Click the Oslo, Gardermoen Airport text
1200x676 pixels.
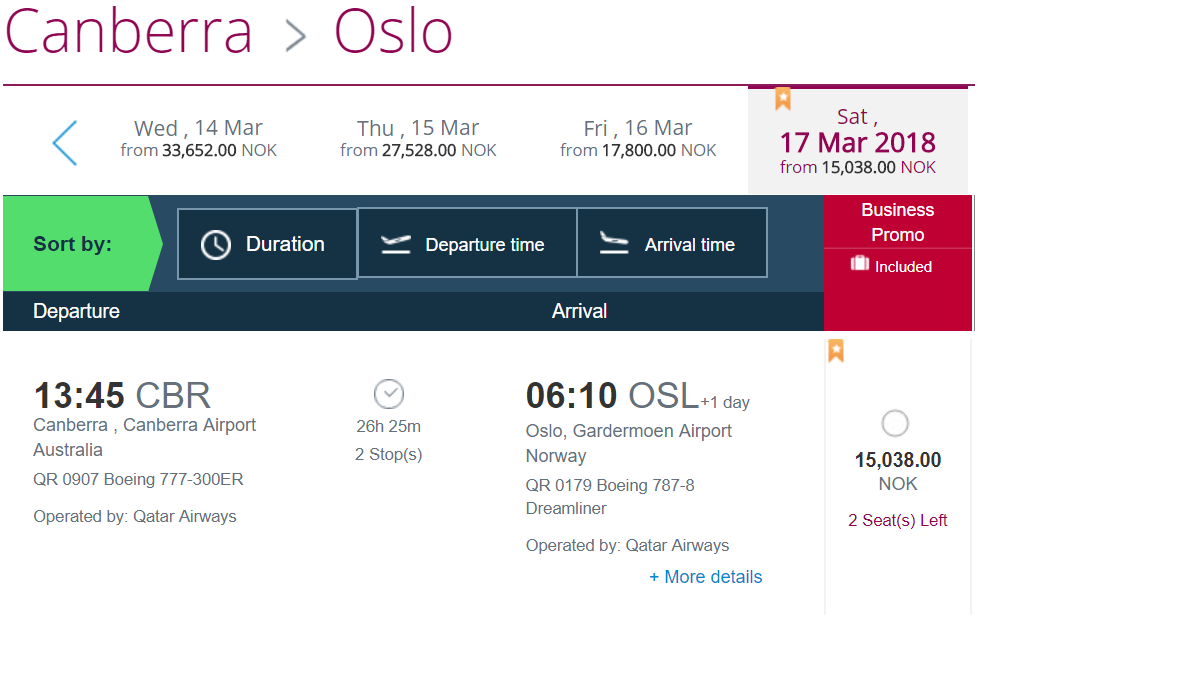click(629, 431)
